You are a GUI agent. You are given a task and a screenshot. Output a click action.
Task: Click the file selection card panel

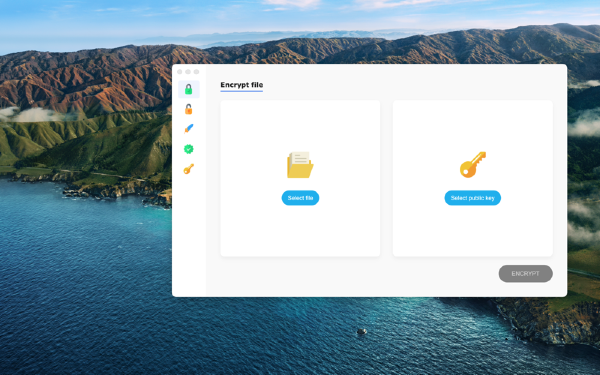[300, 178]
